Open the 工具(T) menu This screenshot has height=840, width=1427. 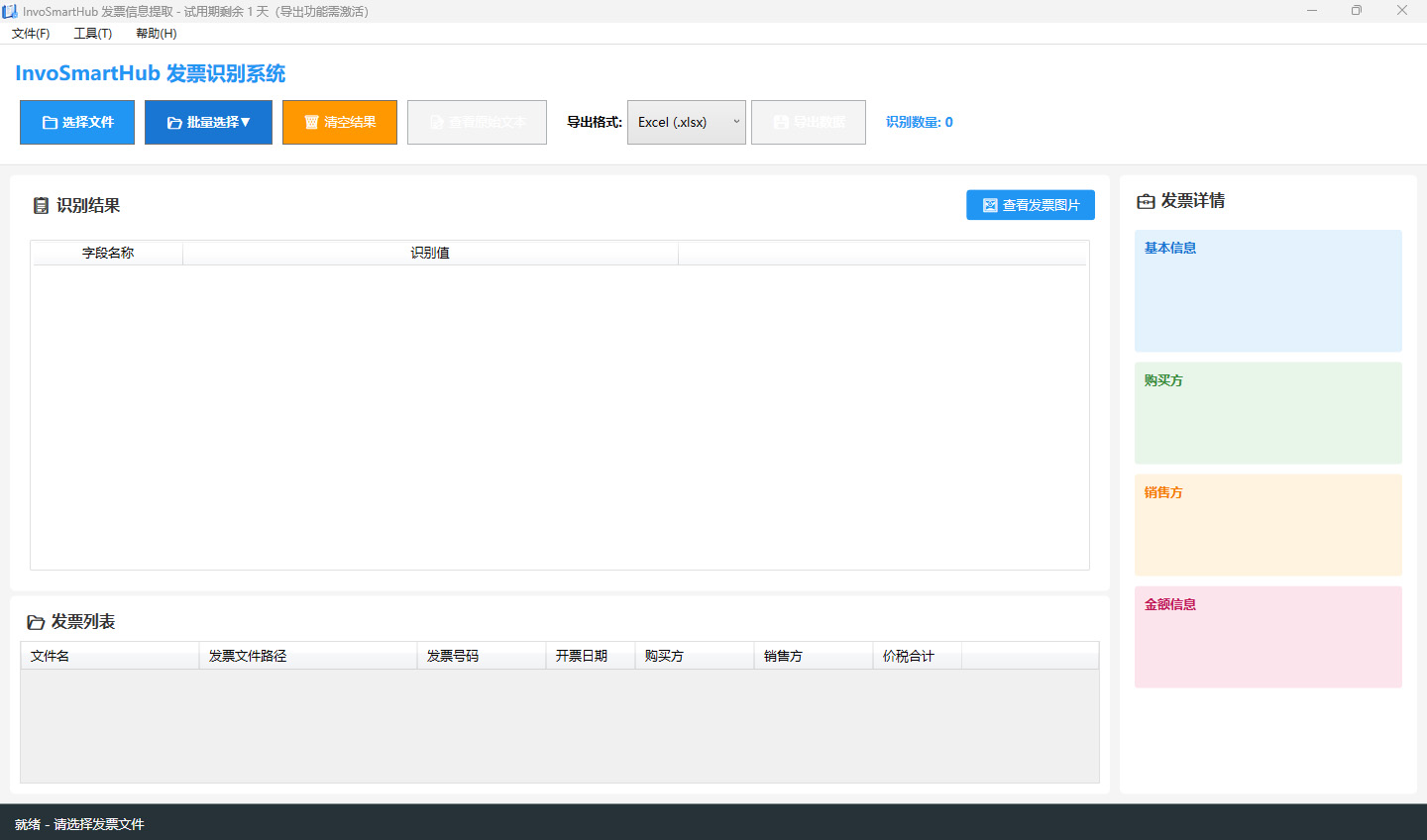pyautogui.click(x=92, y=33)
